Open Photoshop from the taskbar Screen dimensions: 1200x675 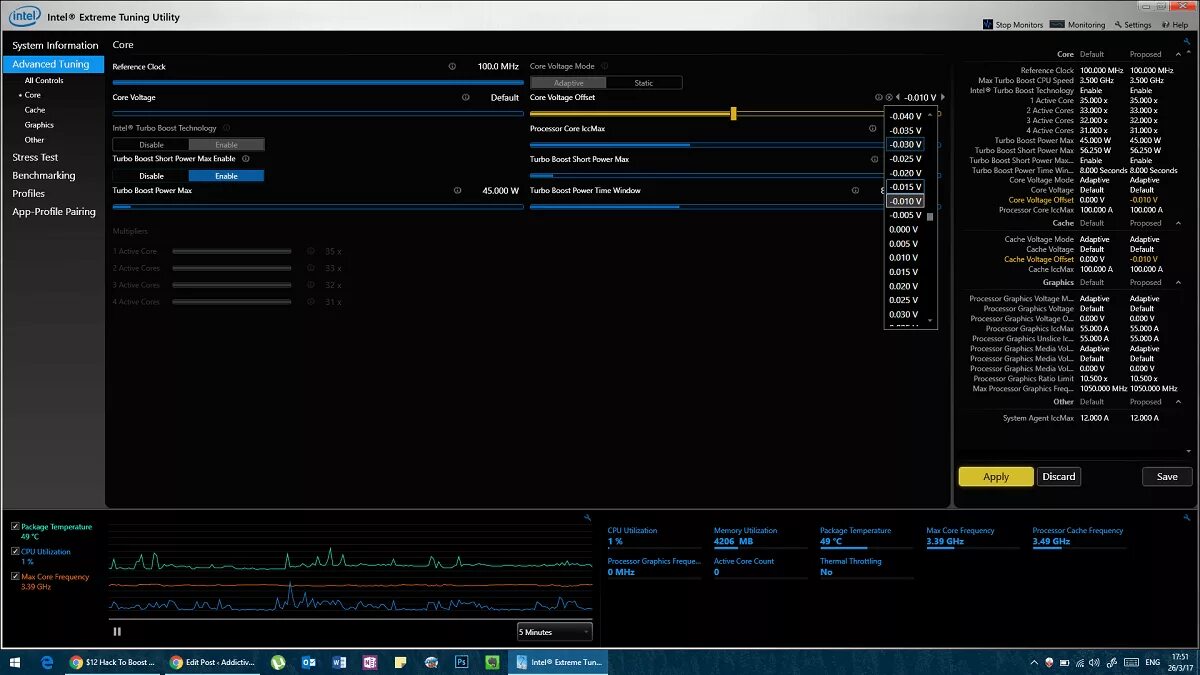pos(462,662)
